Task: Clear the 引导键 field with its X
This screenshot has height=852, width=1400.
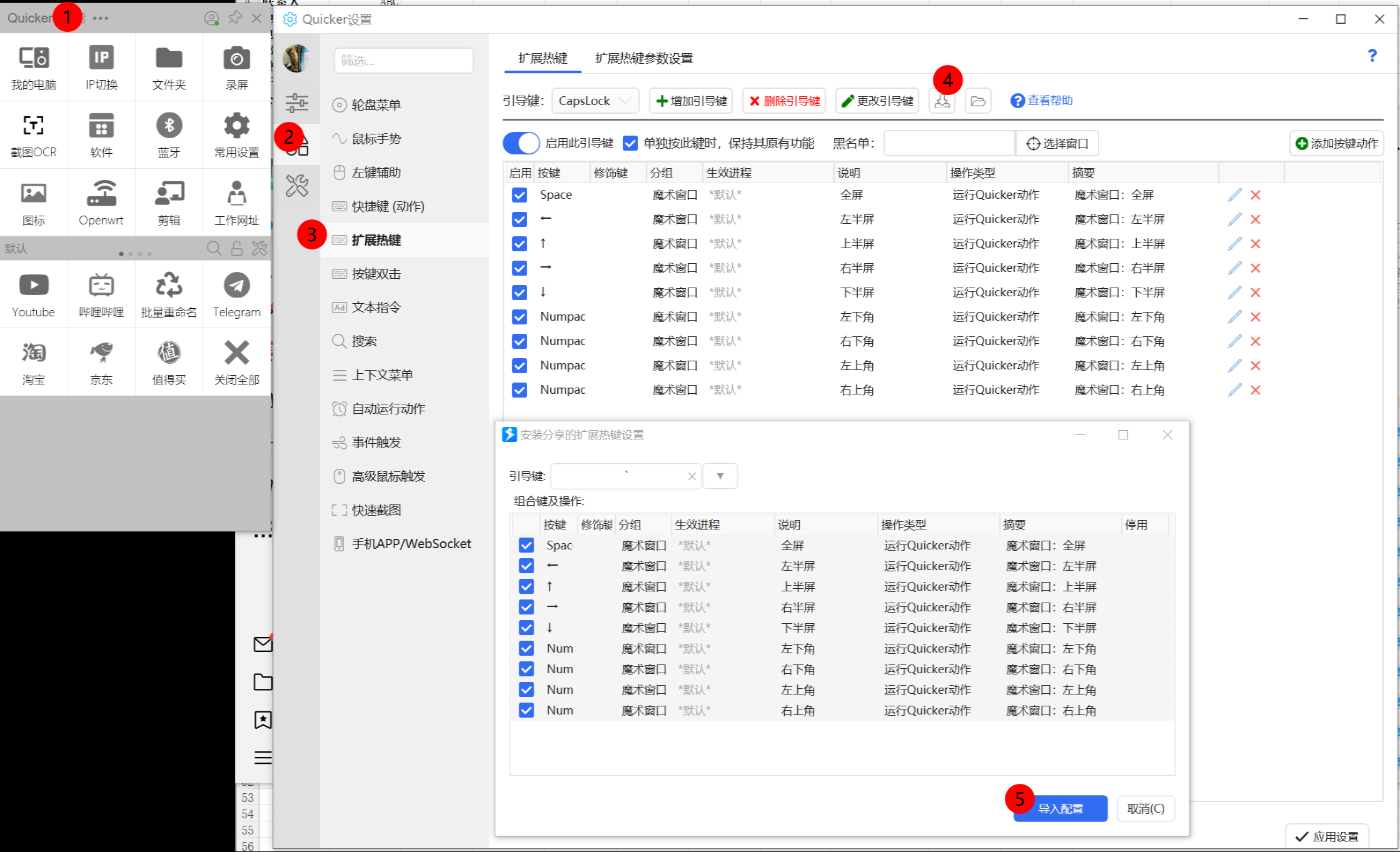Action: (692, 476)
